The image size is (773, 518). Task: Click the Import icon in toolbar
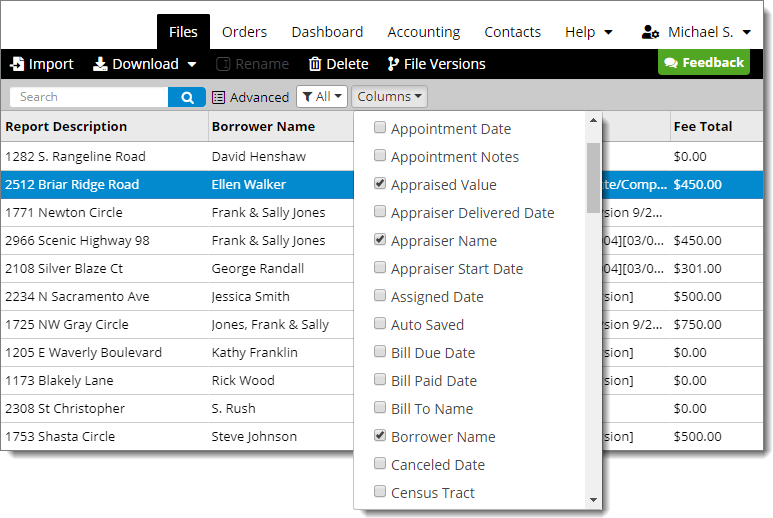pos(17,64)
